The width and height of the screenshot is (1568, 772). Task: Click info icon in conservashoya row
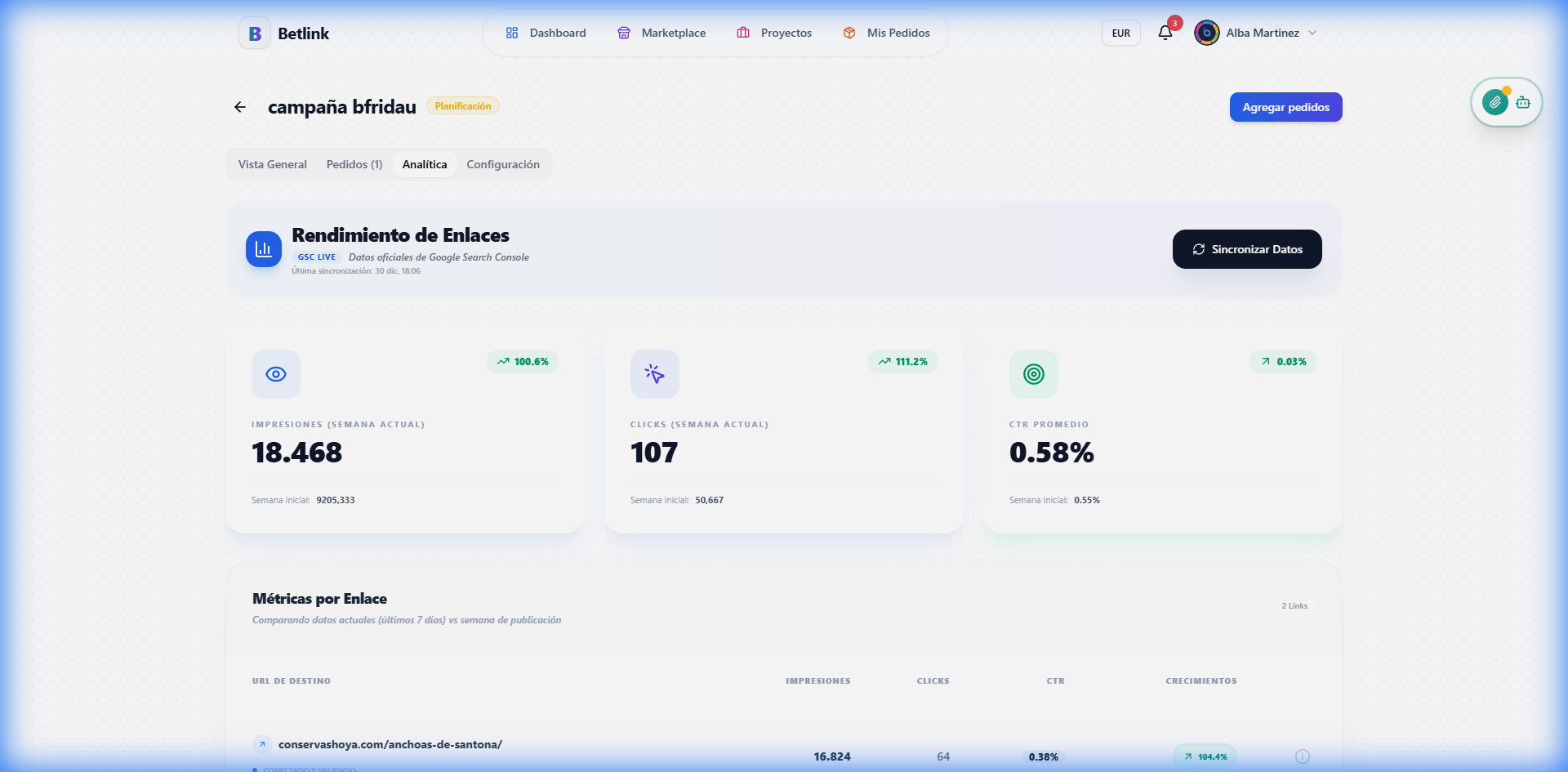(x=1303, y=756)
